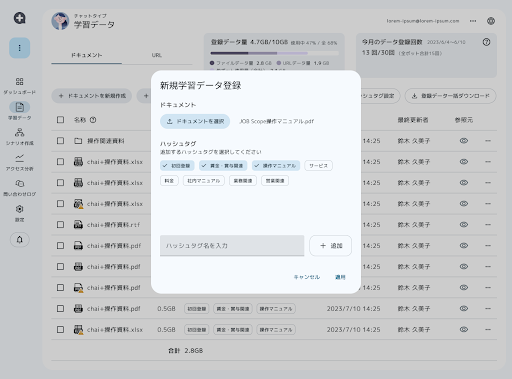
Task: Click the ハッシュタグ設定 button behind the dialog
Action: (x=380, y=96)
